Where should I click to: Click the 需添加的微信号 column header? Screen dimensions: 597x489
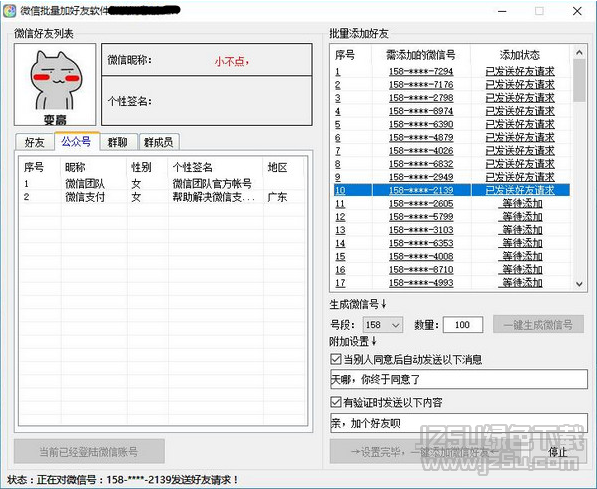pyautogui.click(x=421, y=55)
